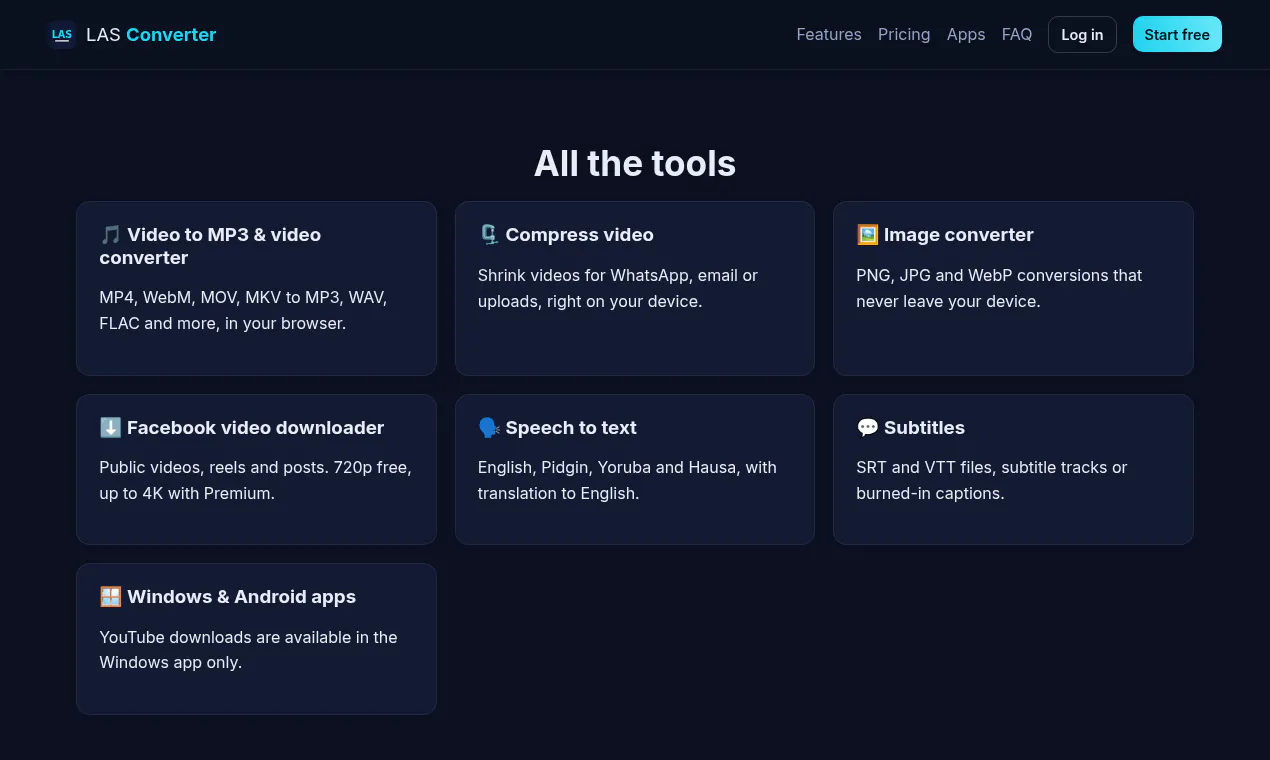Image resolution: width=1270 pixels, height=760 pixels.
Task: Click the text 'Public videos, reels and posts. 720p free'
Action: 255,467
